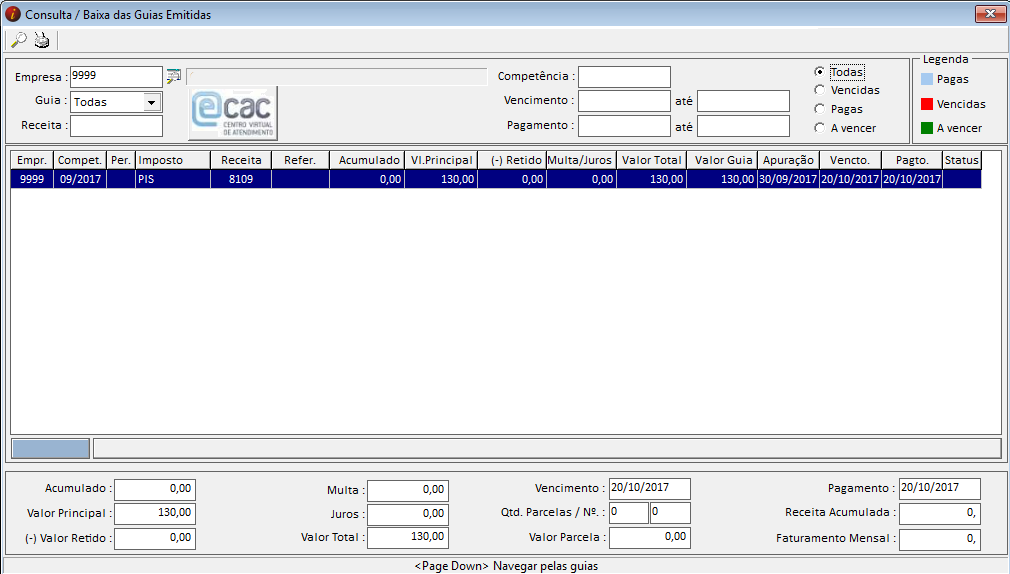Select the Pagas radio button
Viewport: 1010px width, 574px height.
click(x=819, y=109)
